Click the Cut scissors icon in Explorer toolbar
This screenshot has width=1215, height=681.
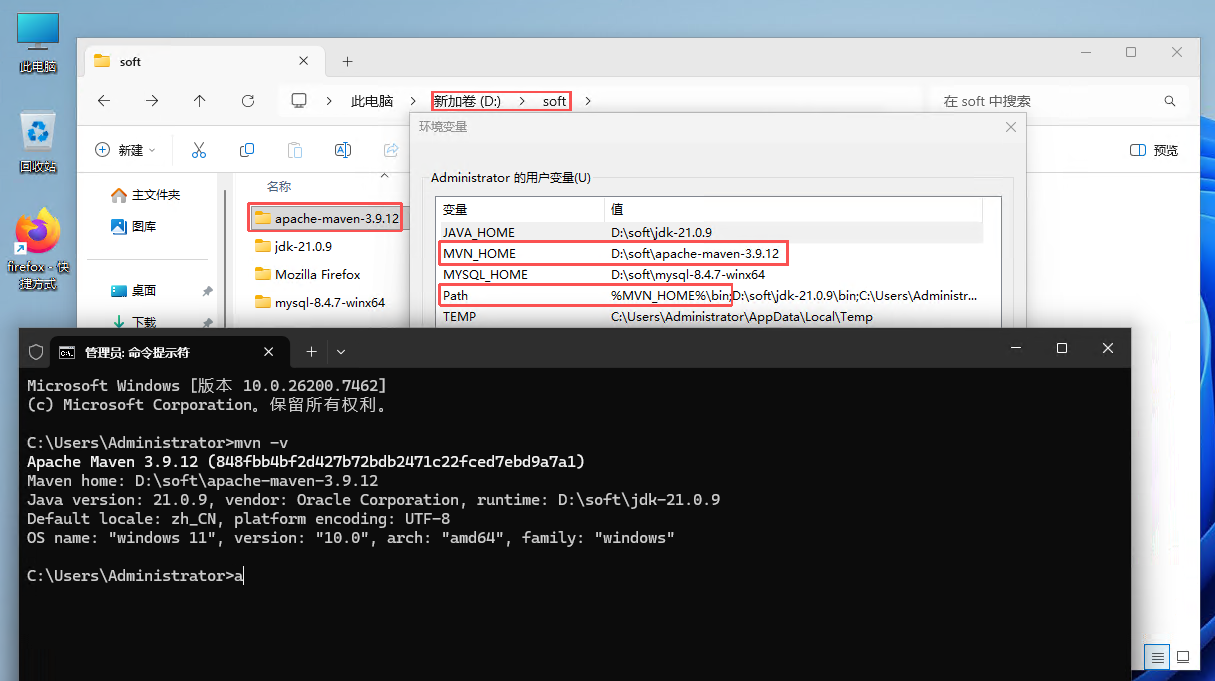point(198,150)
